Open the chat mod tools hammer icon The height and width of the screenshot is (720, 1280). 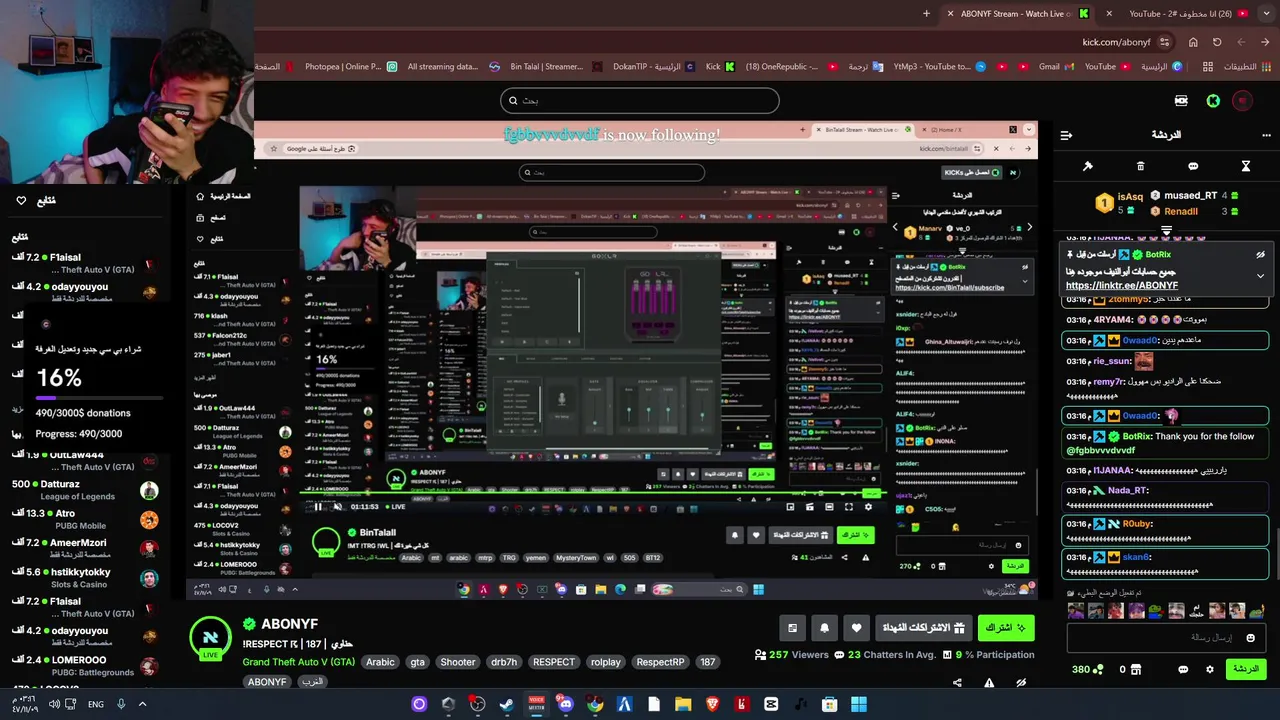(1088, 166)
